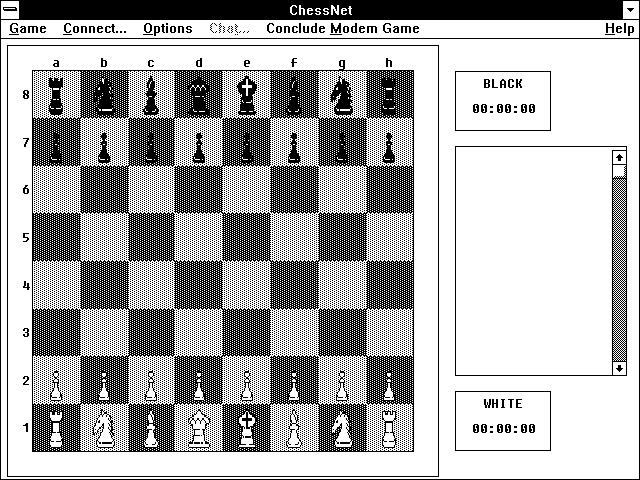Click the move list scroll down arrow

click(x=619, y=368)
